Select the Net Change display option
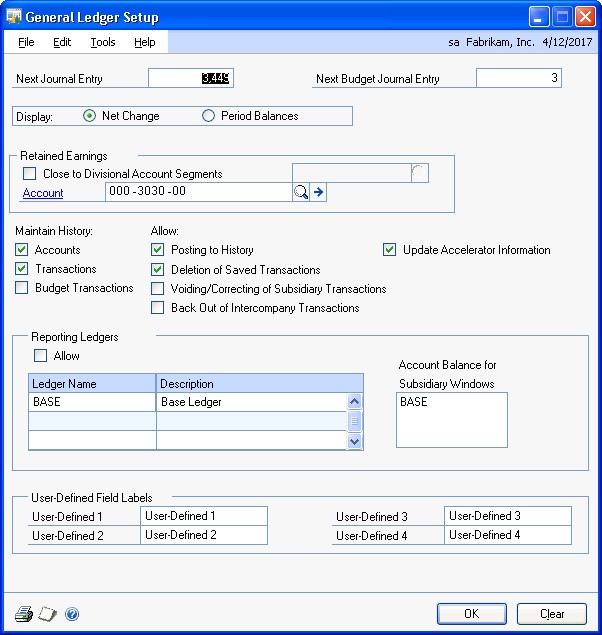Screen dimensions: 602x635 89,116
